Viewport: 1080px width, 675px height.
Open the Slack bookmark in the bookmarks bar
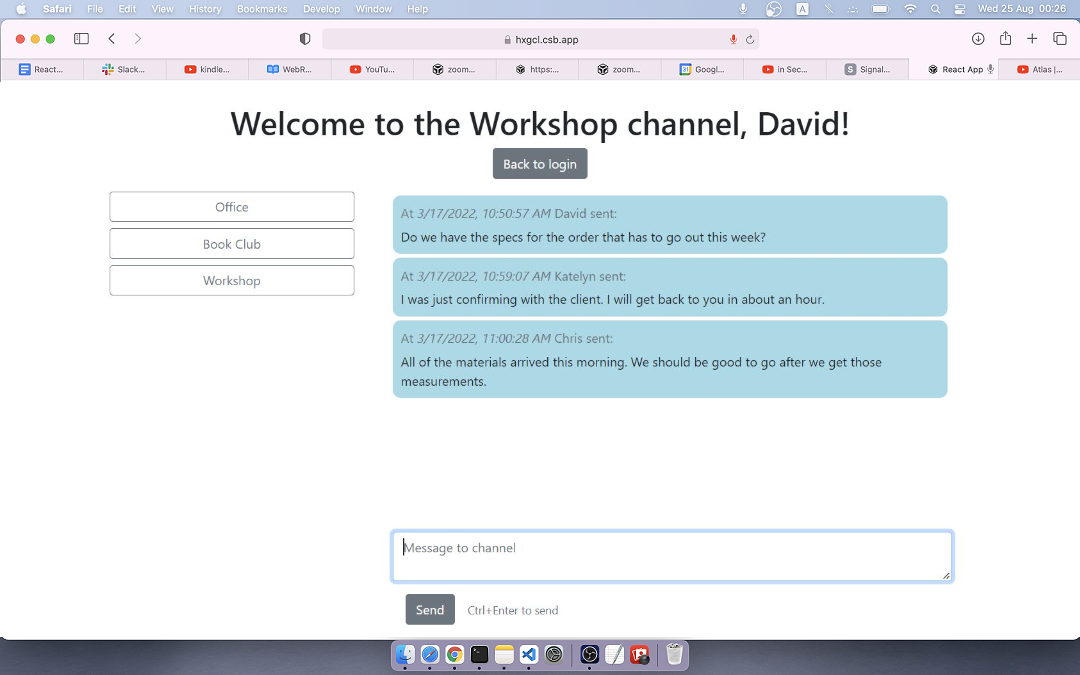123,69
